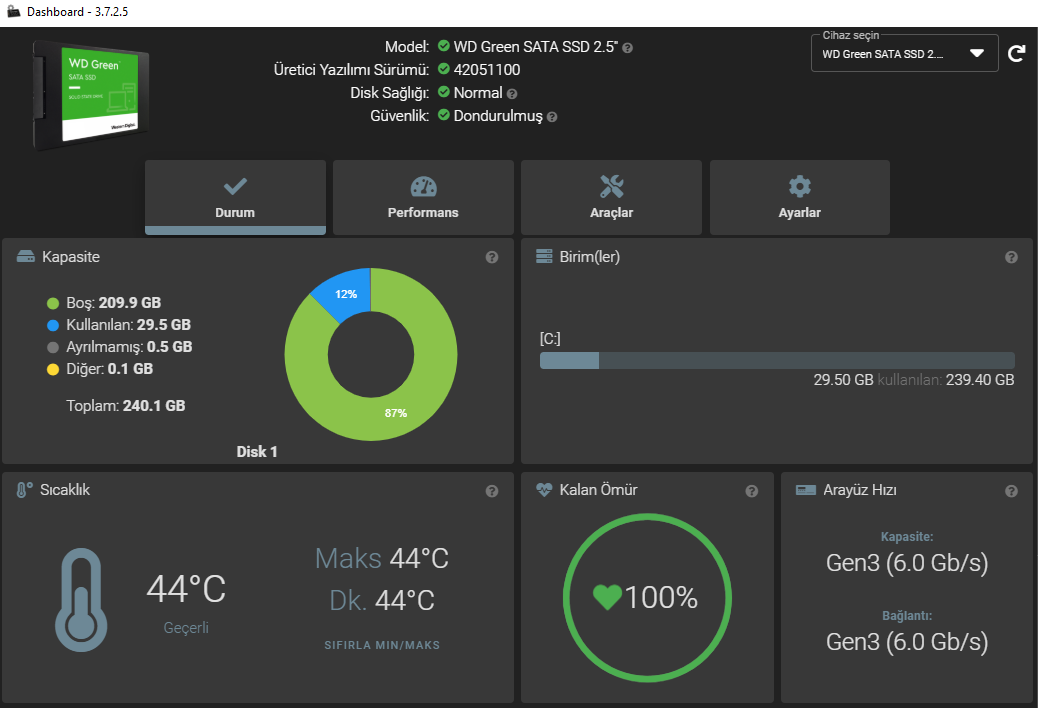Click the blue 12% donut chart segment
The width and height of the screenshot is (1038, 708).
pos(344,293)
